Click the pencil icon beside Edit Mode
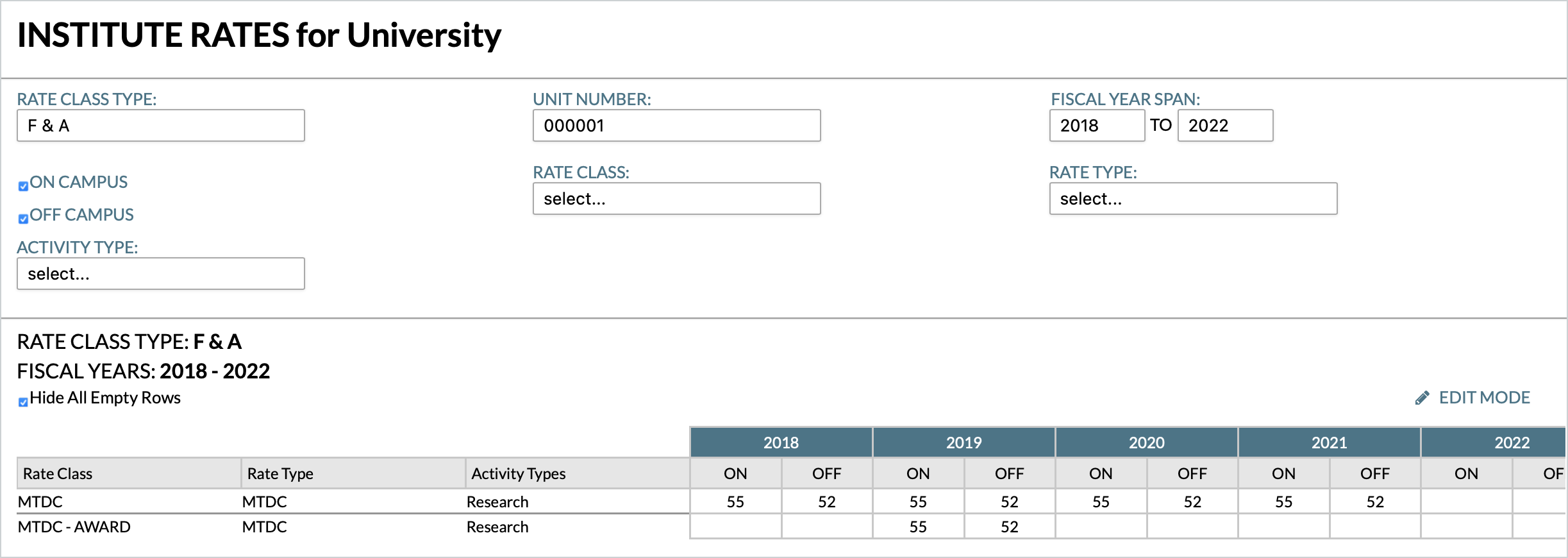 (x=1422, y=398)
